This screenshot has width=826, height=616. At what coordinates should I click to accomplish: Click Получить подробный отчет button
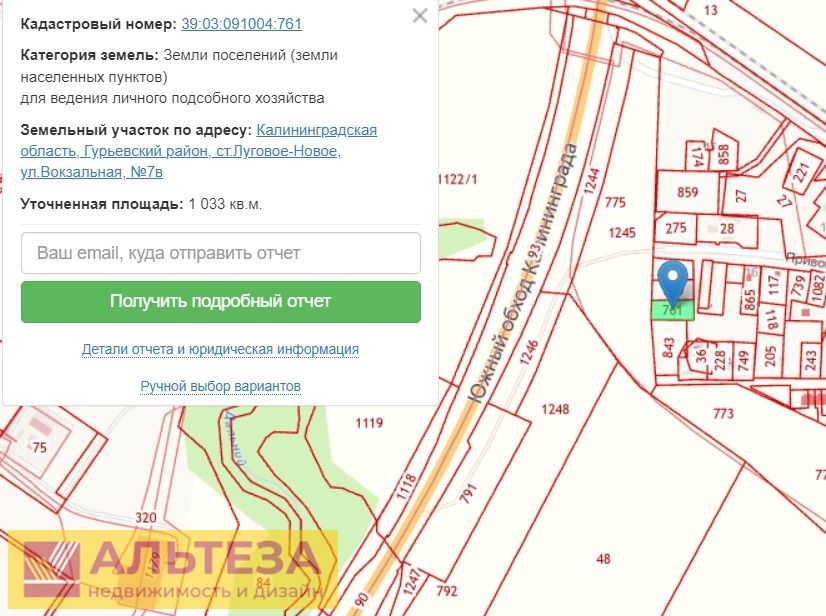(x=221, y=301)
